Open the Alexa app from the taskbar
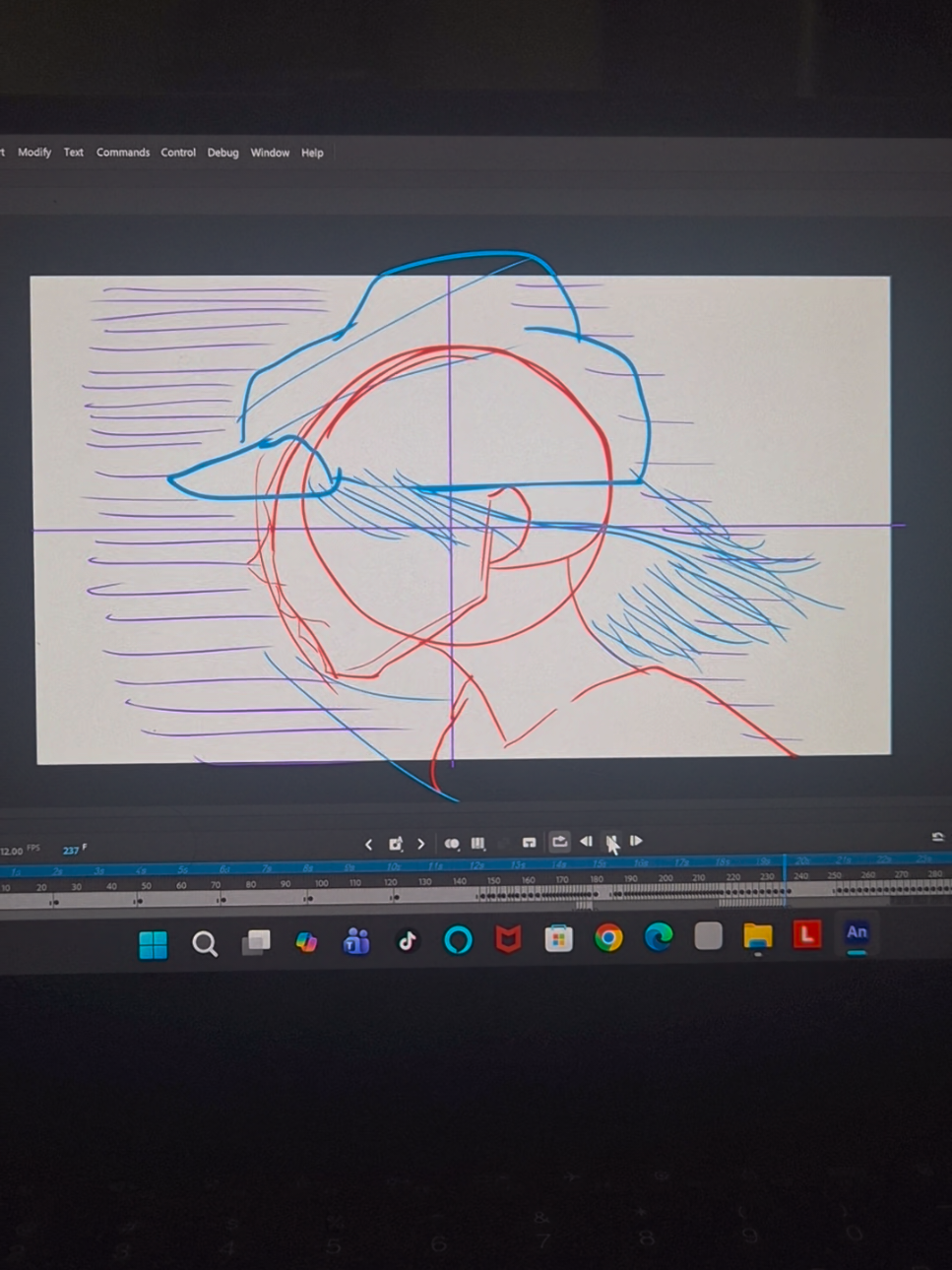The width and height of the screenshot is (952, 1270). (x=458, y=940)
